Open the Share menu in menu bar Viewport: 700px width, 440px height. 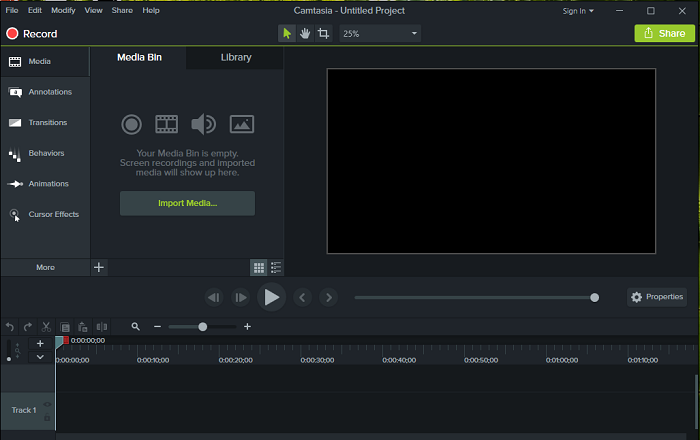tap(122, 10)
